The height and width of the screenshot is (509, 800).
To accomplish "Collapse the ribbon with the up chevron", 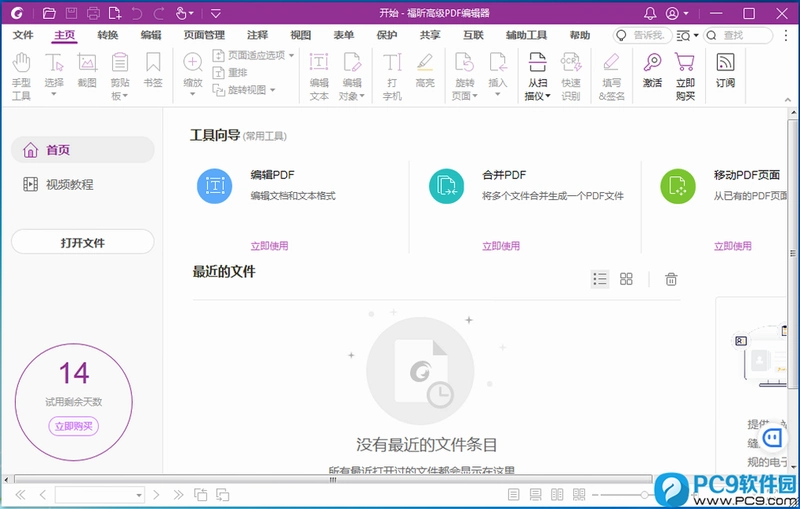I will tap(788, 99).
